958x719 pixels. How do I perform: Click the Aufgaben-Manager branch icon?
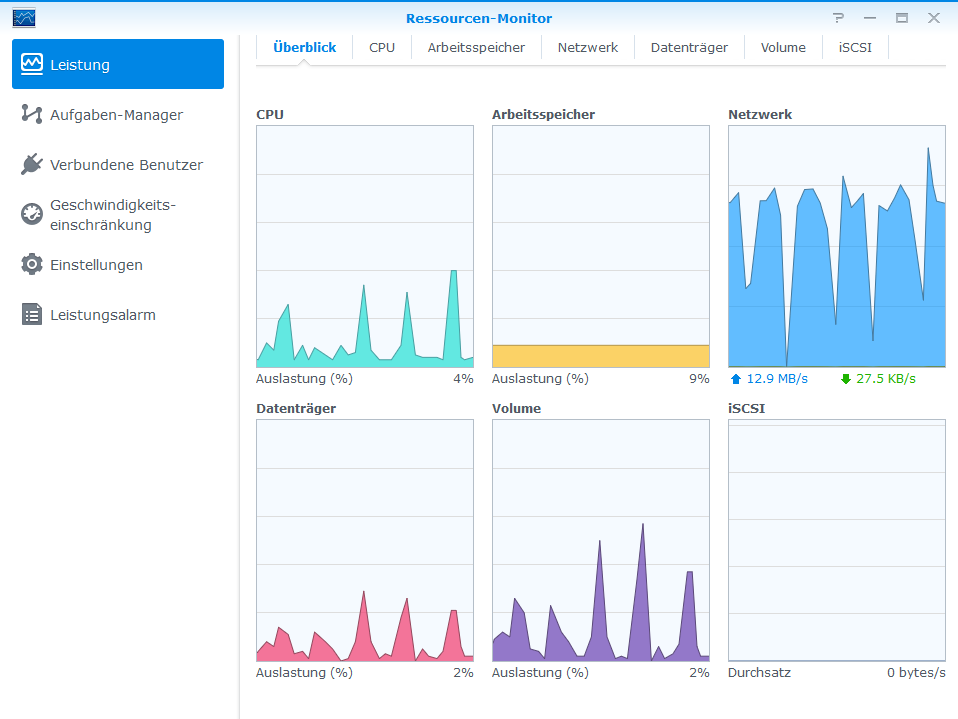coord(32,114)
